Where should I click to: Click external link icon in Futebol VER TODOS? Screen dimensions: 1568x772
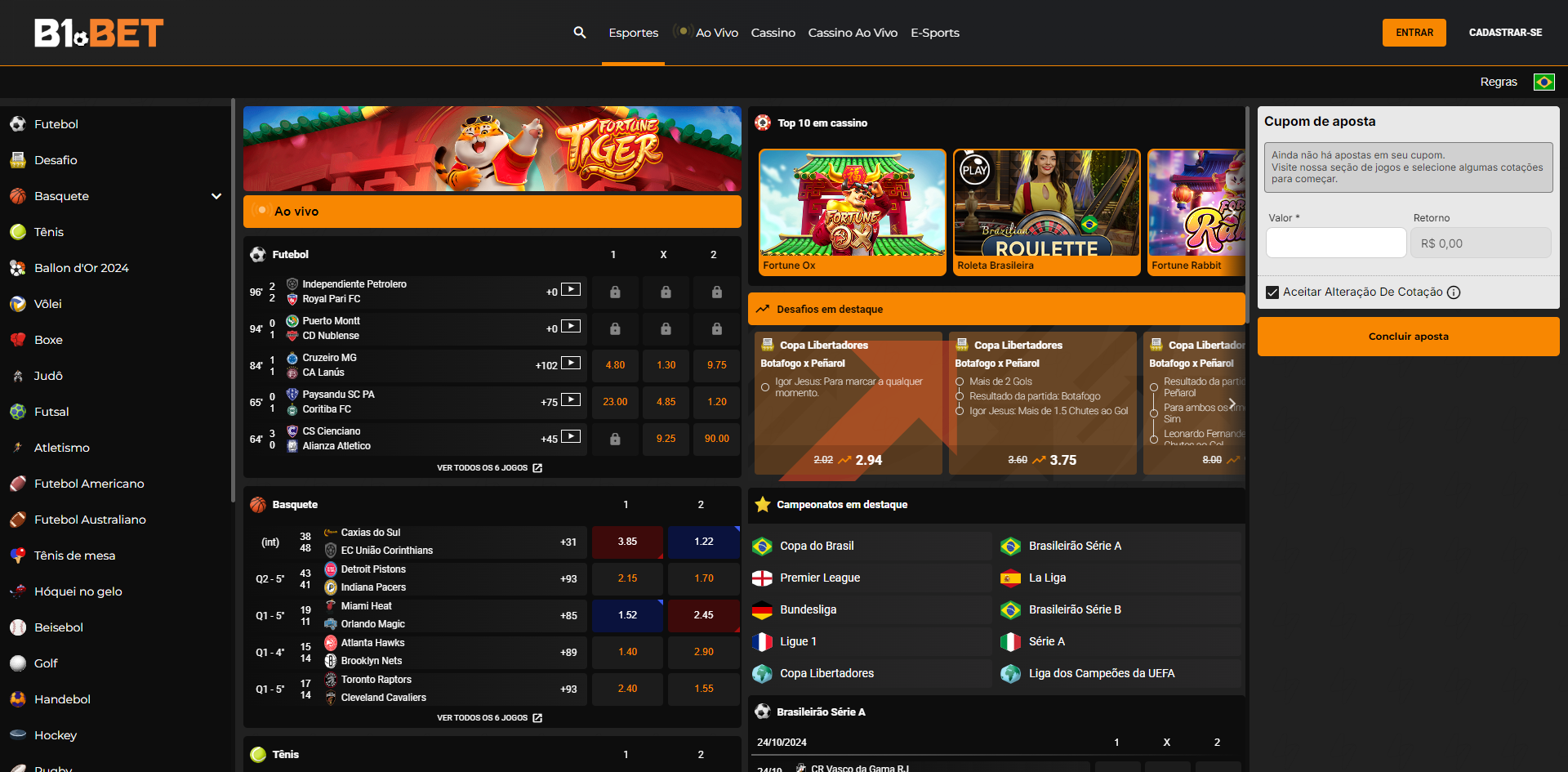pyautogui.click(x=537, y=468)
